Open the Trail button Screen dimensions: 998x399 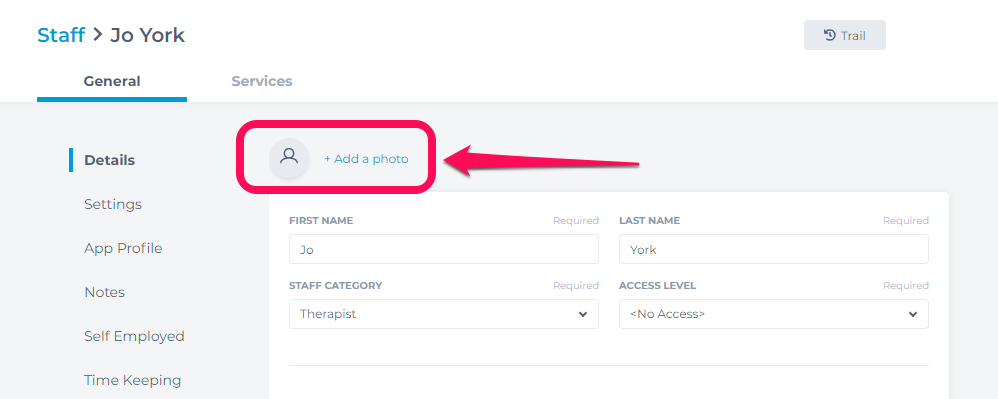coord(845,35)
